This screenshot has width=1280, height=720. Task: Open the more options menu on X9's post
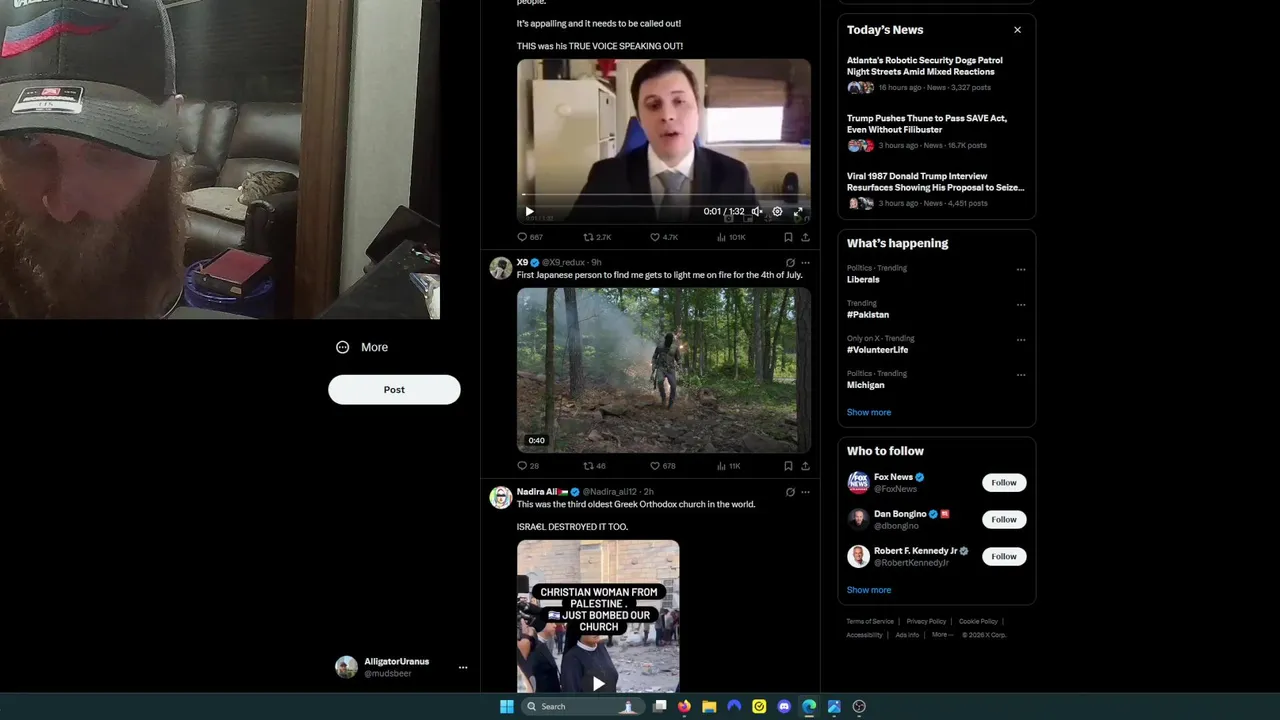(805, 263)
